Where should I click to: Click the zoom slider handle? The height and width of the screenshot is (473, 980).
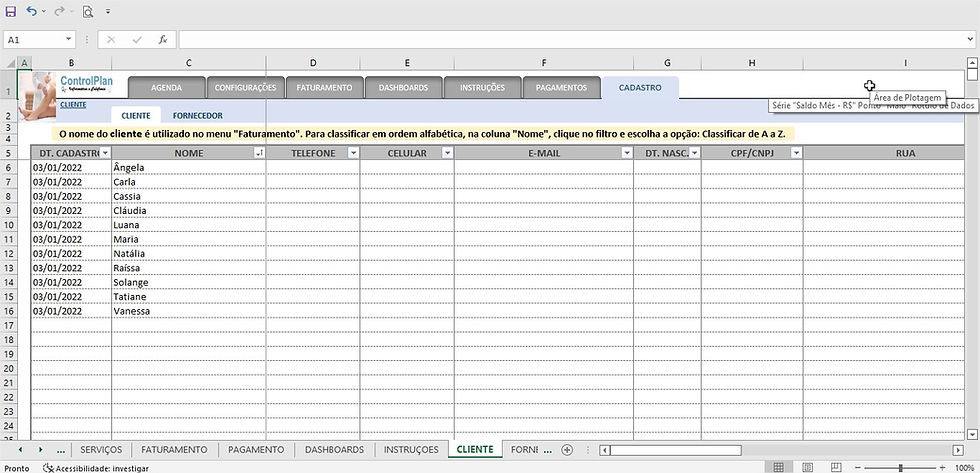901,467
